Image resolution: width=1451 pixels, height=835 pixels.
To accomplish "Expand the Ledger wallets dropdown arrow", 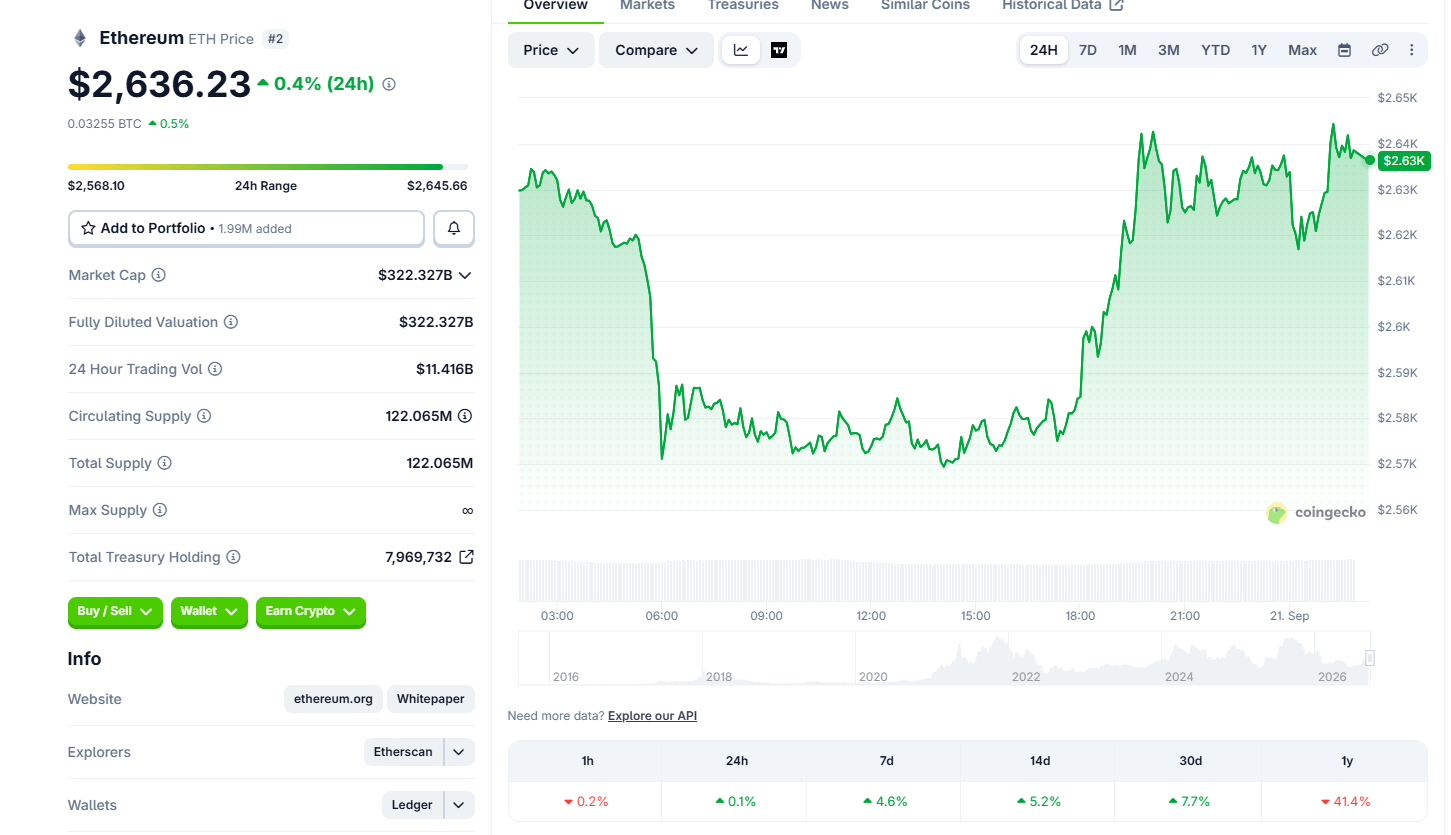I will tap(459, 805).
